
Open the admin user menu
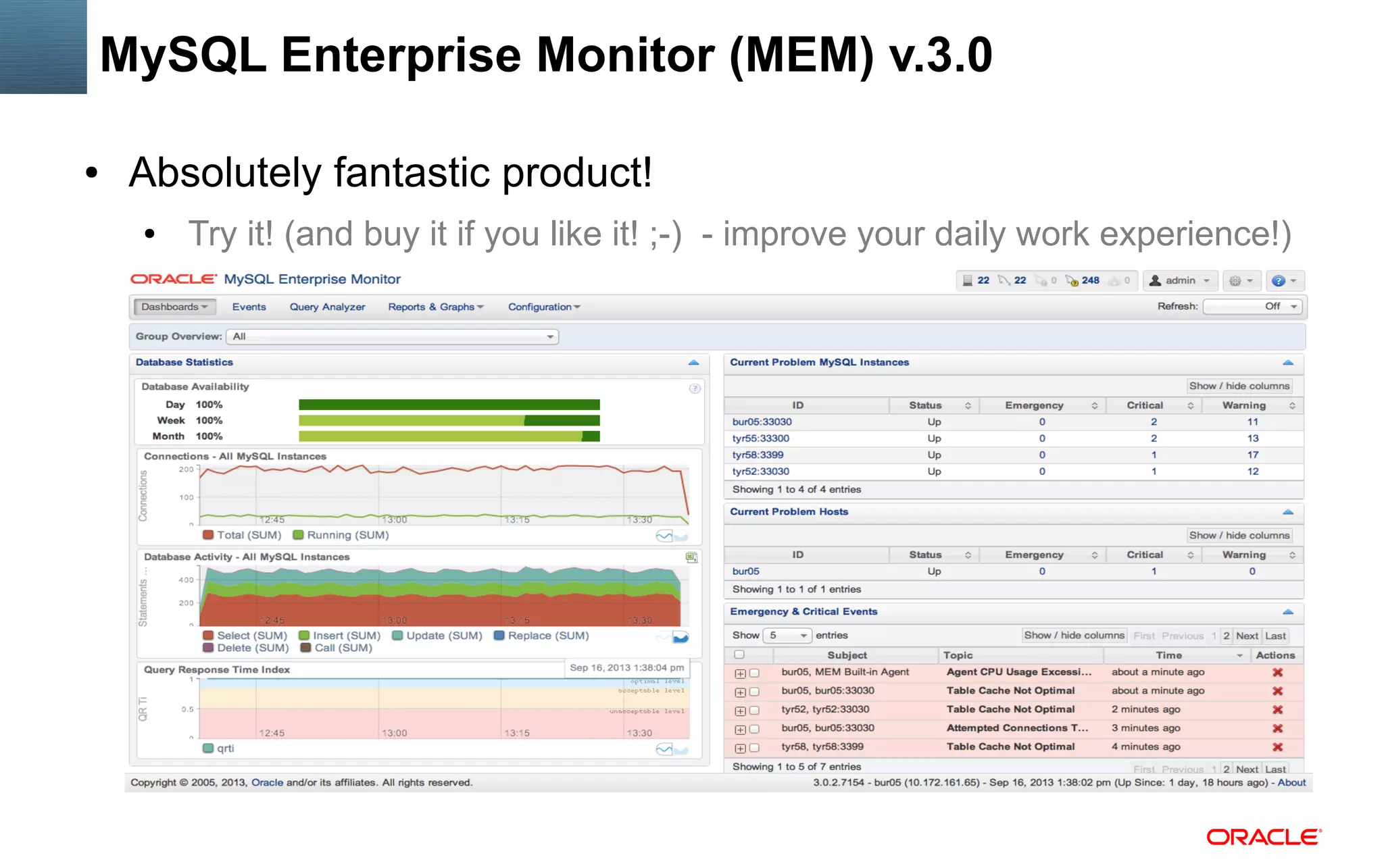[1180, 280]
